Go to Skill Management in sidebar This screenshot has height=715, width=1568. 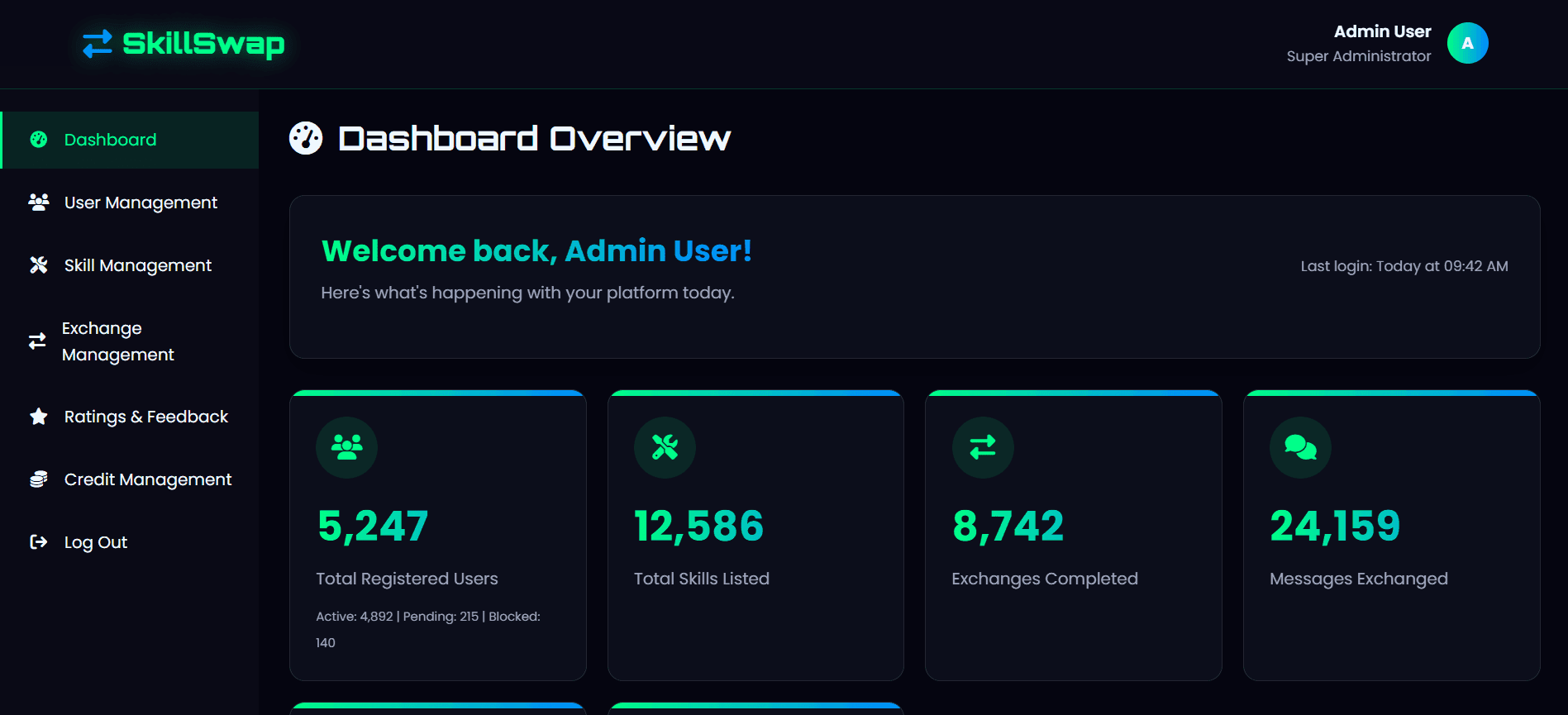point(130,265)
